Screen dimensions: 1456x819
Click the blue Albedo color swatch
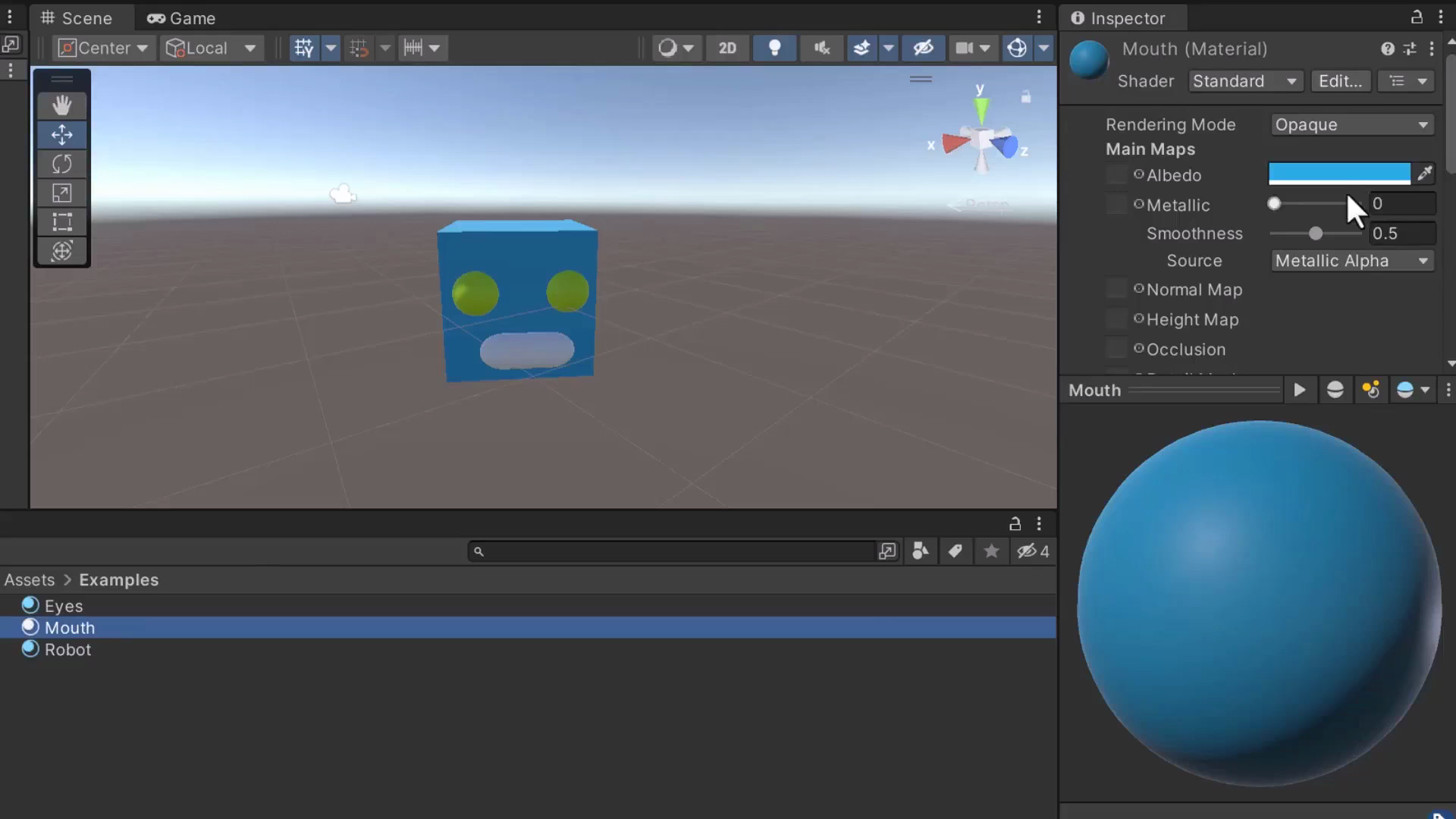tap(1338, 174)
